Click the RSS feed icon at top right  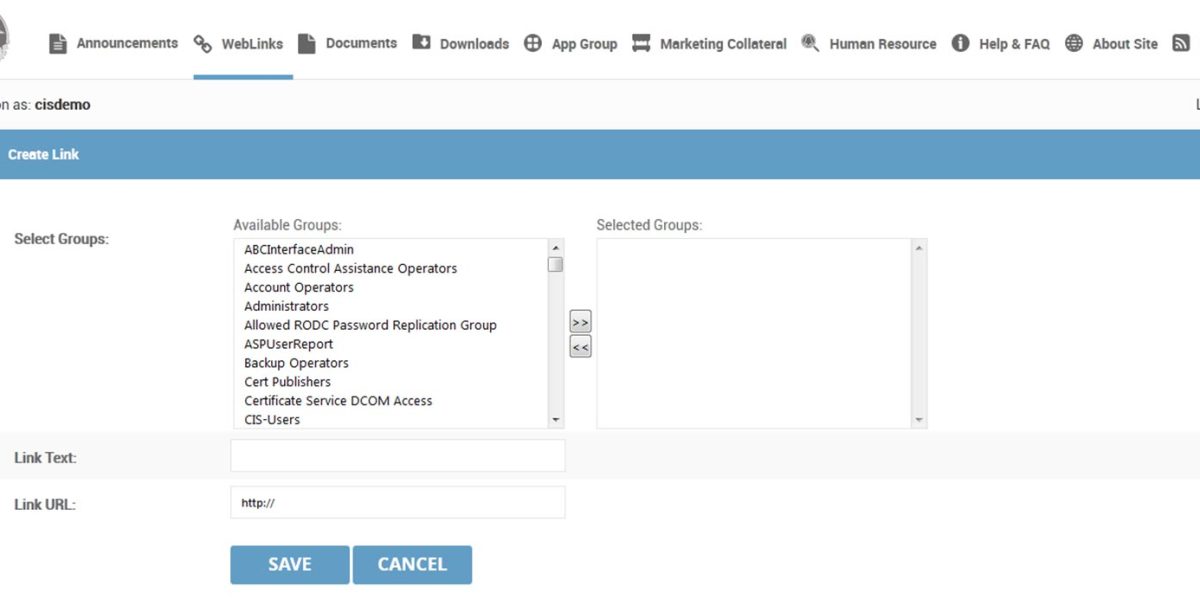click(x=1181, y=42)
